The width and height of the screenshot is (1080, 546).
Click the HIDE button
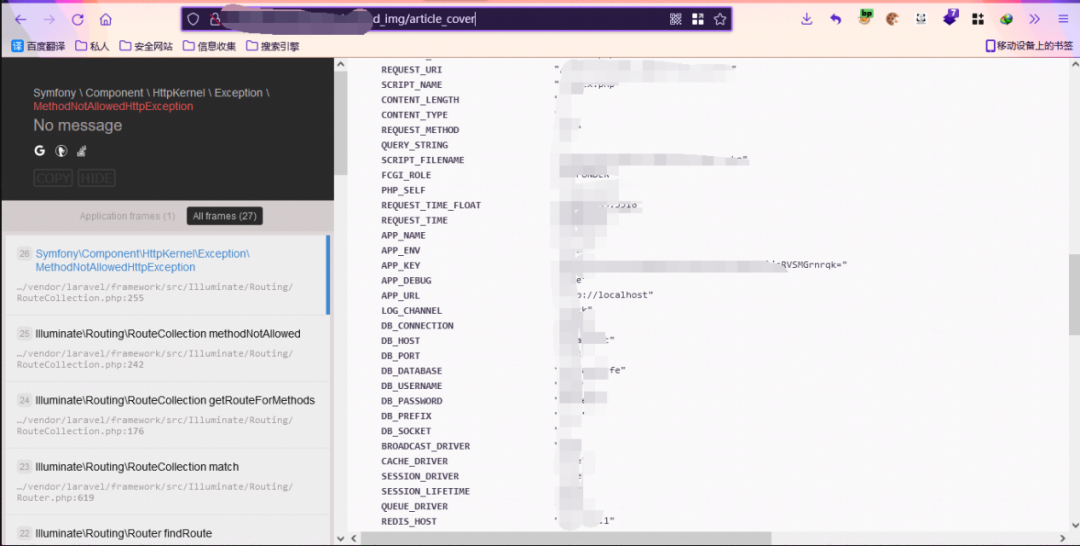[x=96, y=178]
